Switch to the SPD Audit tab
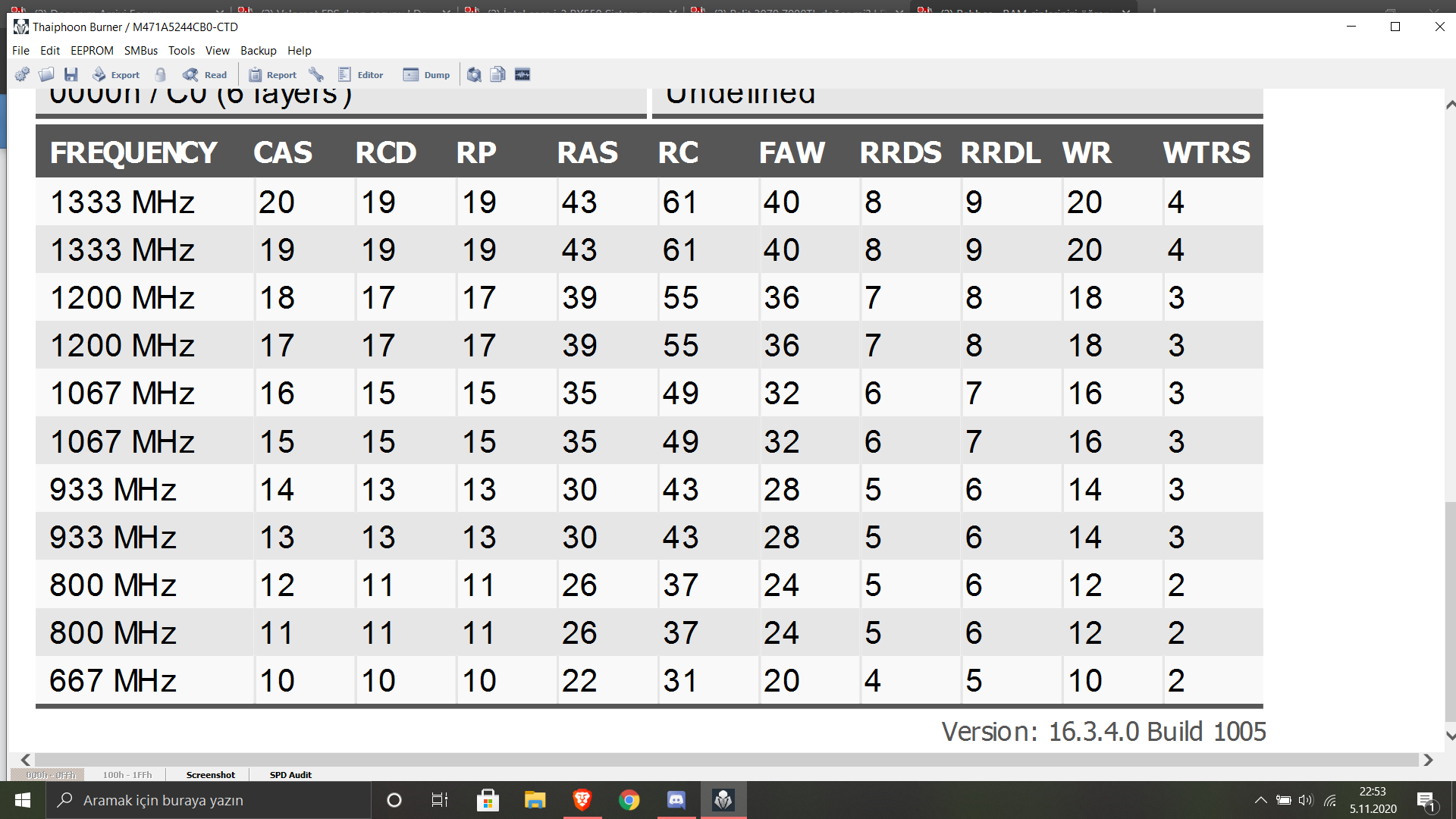Viewport: 1456px width, 819px height. click(x=290, y=774)
